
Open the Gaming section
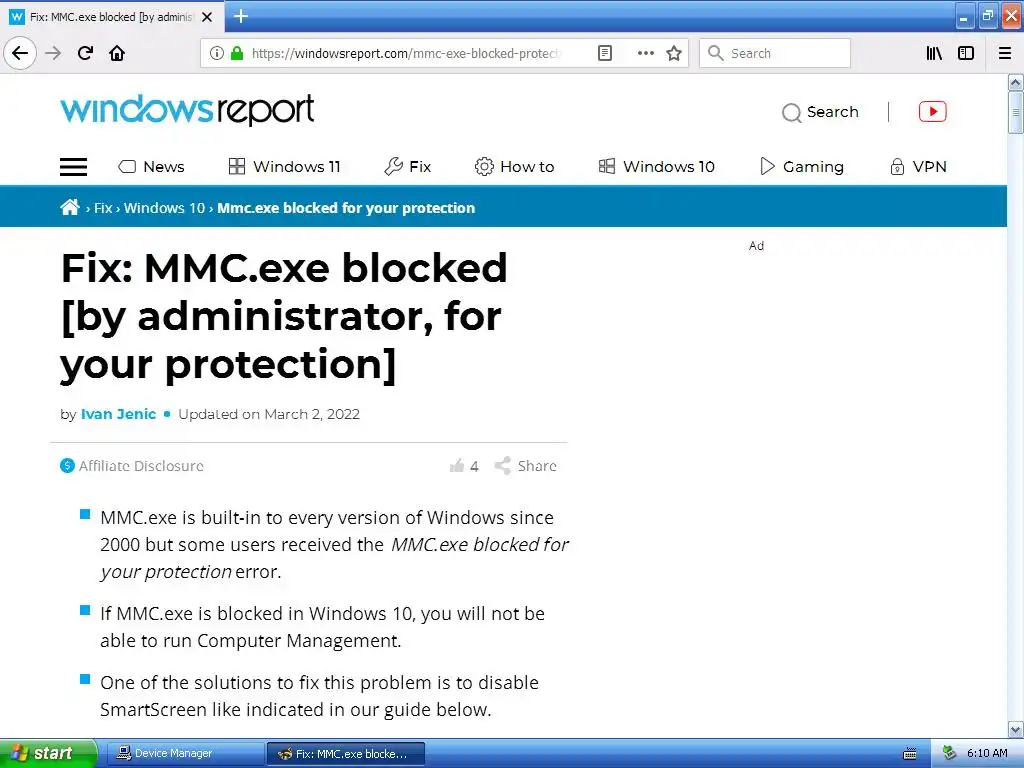[802, 167]
